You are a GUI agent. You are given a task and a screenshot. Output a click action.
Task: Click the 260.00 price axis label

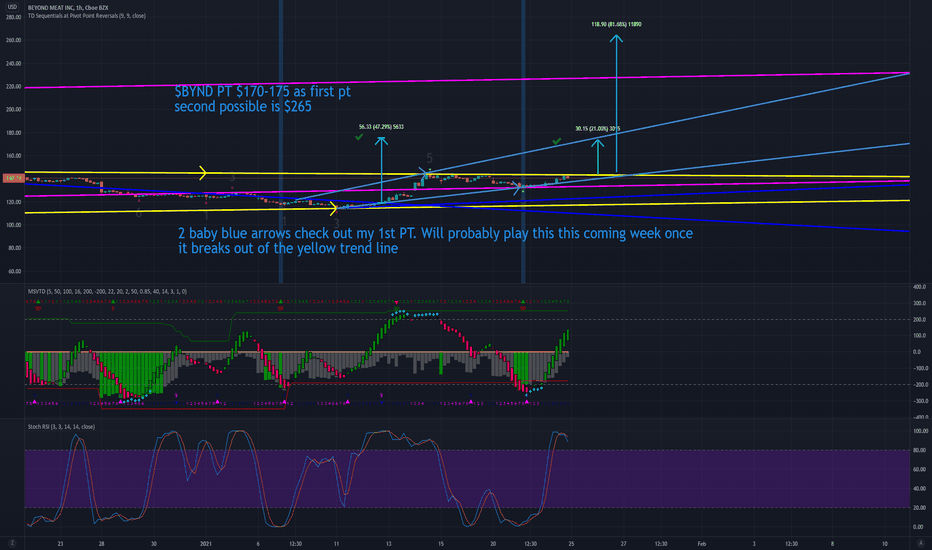click(14, 40)
